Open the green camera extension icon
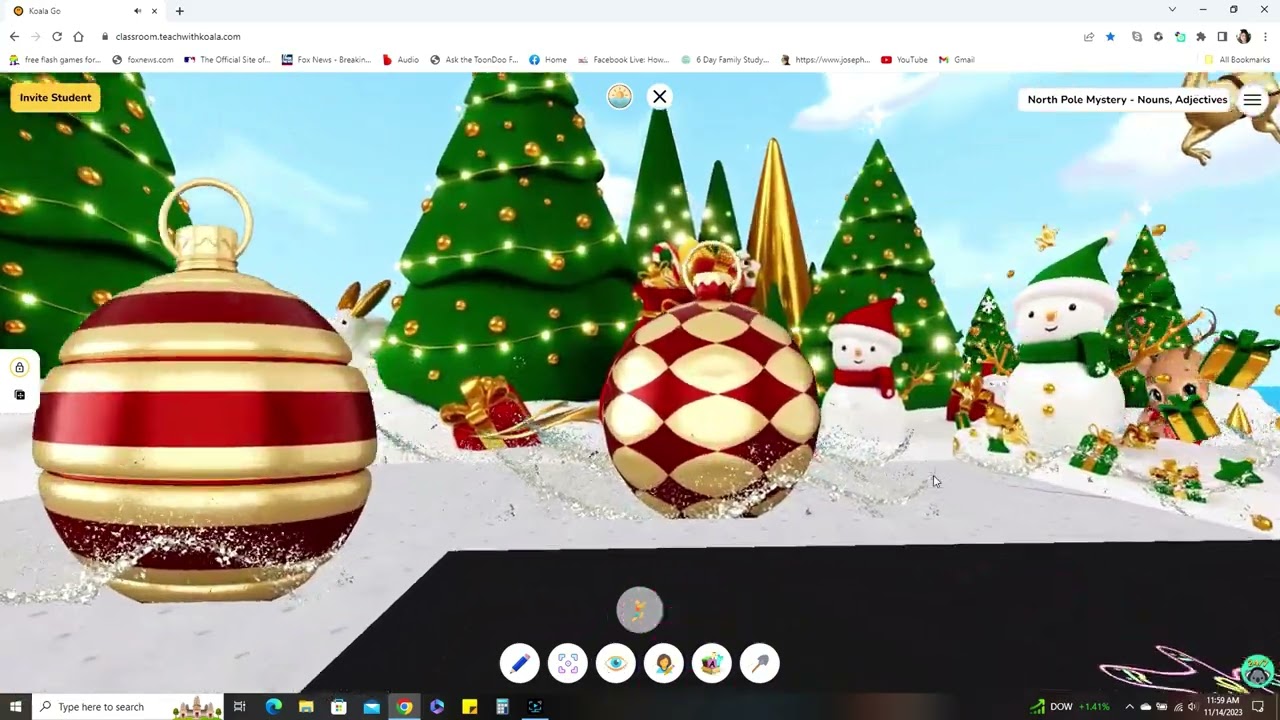The image size is (1280, 720). click(x=1180, y=37)
